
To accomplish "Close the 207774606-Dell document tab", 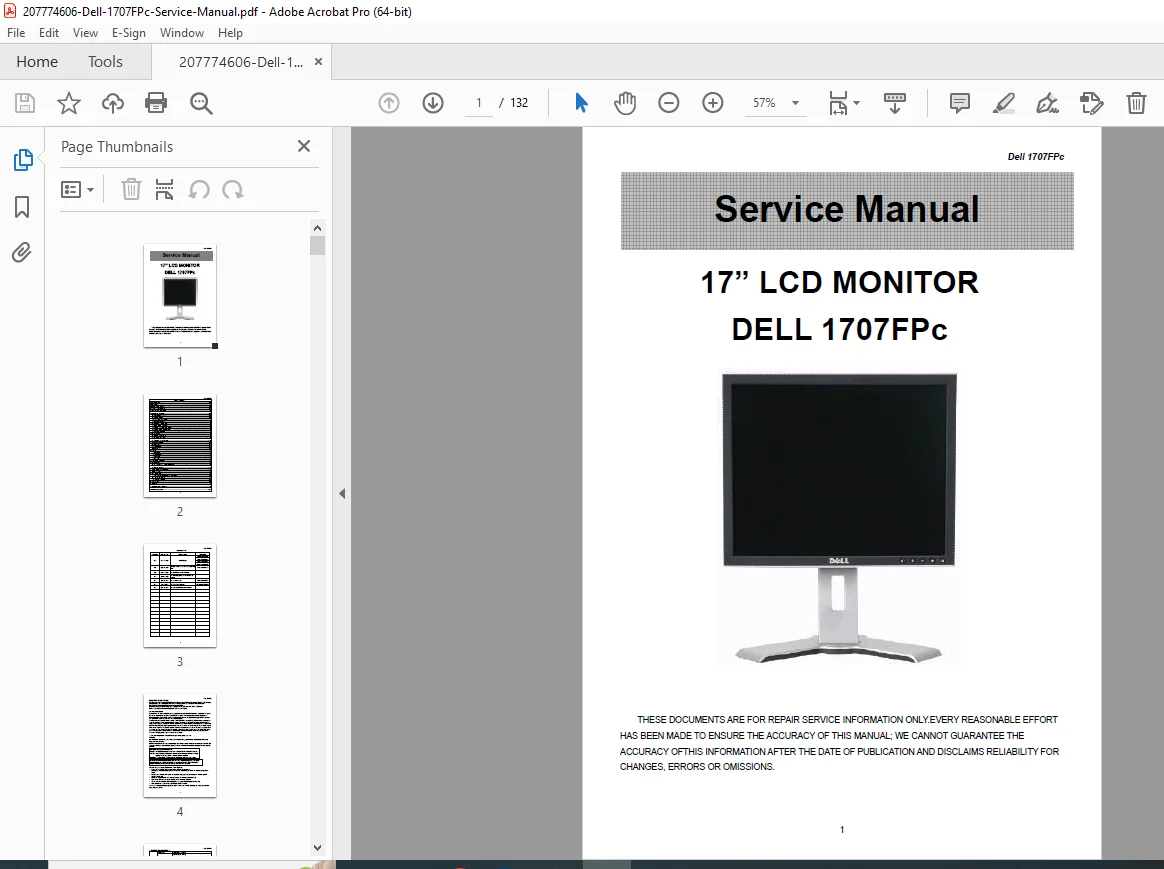I will pos(318,62).
